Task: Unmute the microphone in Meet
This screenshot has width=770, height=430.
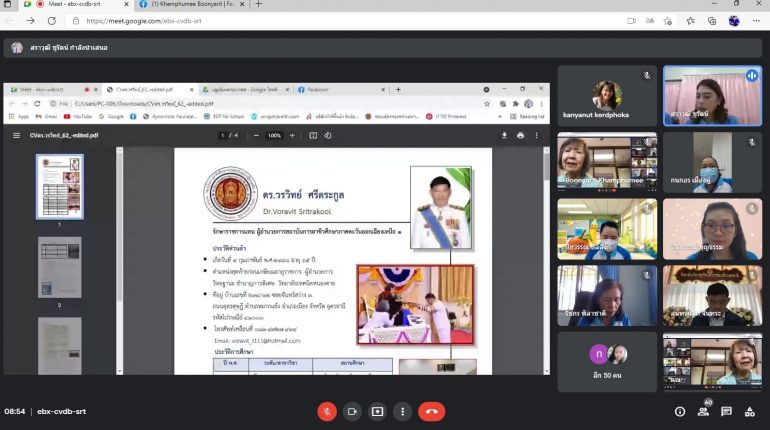Action: coord(327,411)
